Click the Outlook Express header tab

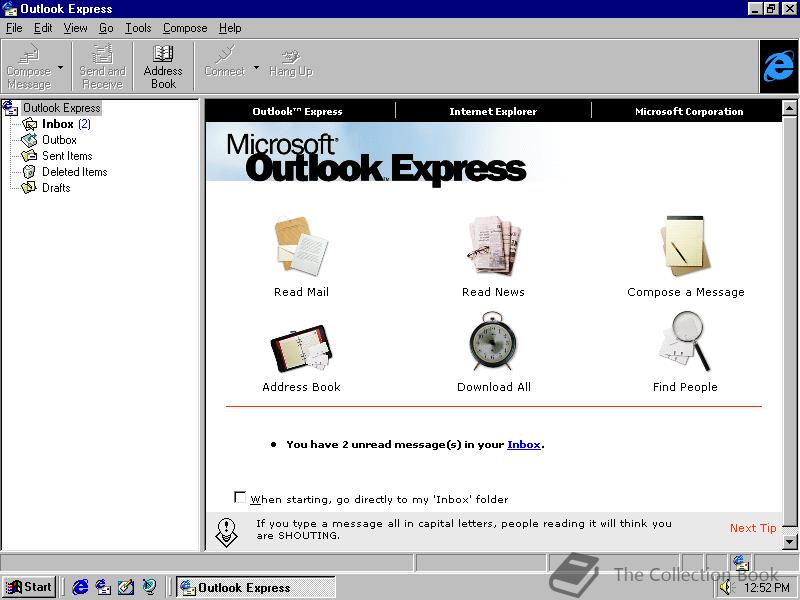(297, 111)
